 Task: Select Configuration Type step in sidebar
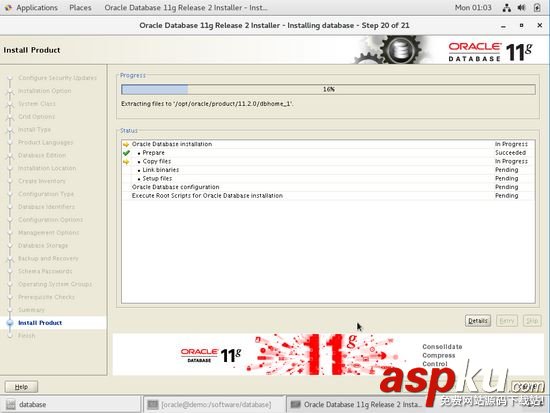(46, 194)
